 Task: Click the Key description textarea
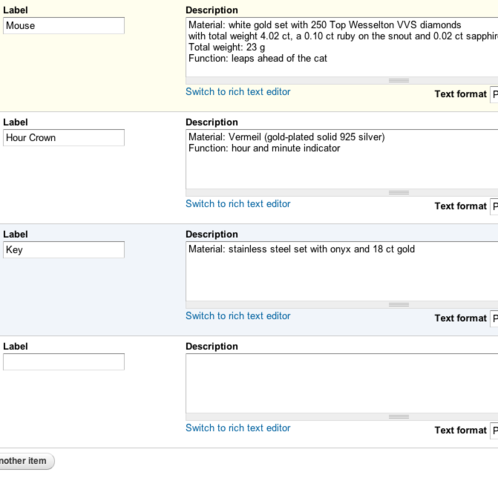(342, 271)
